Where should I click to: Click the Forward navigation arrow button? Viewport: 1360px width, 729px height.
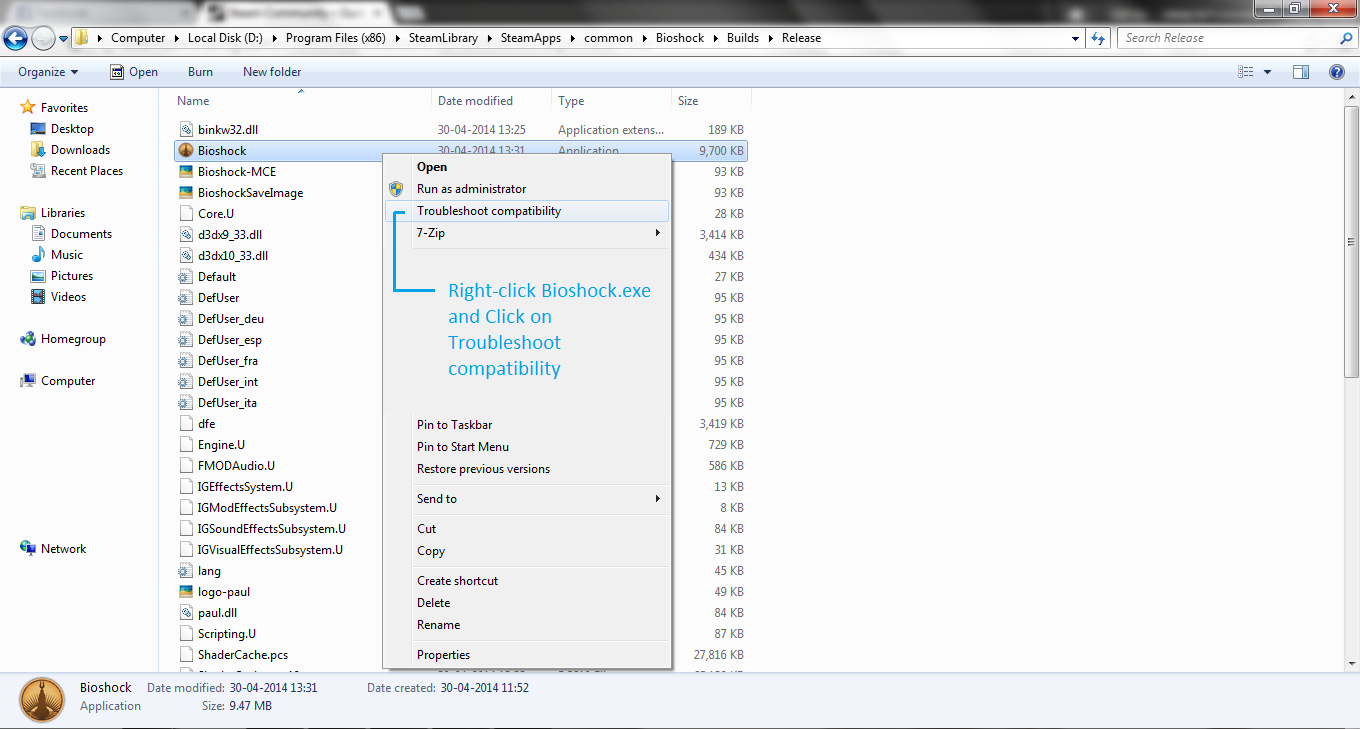click(44, 39)
